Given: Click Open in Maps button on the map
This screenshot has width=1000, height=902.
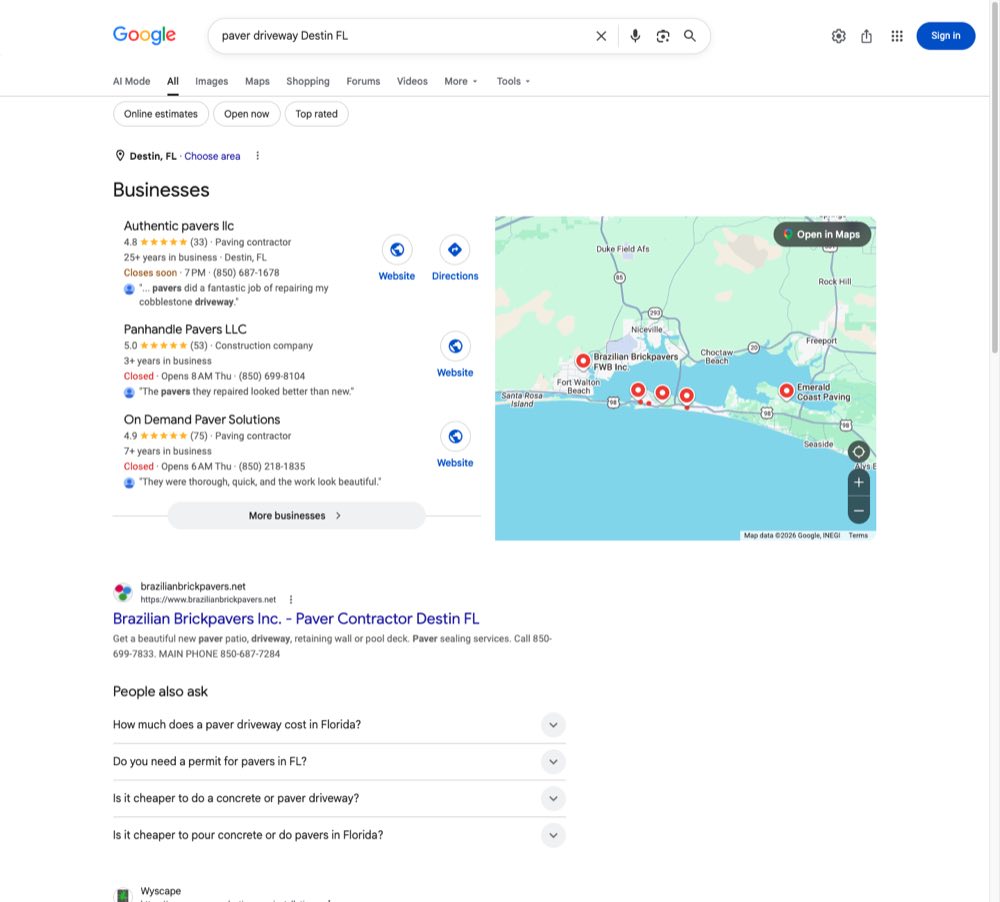Looking at the screenshot, I should pyautogui.click(x=822, y=234).
